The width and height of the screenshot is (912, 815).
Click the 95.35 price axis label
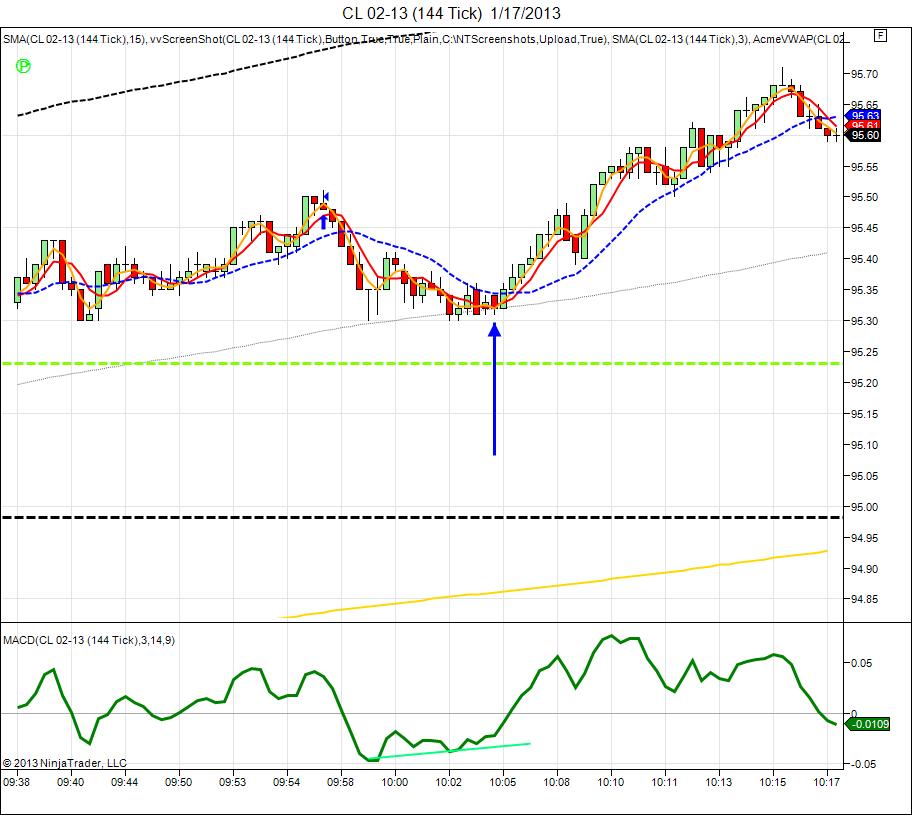click(864, 290)
